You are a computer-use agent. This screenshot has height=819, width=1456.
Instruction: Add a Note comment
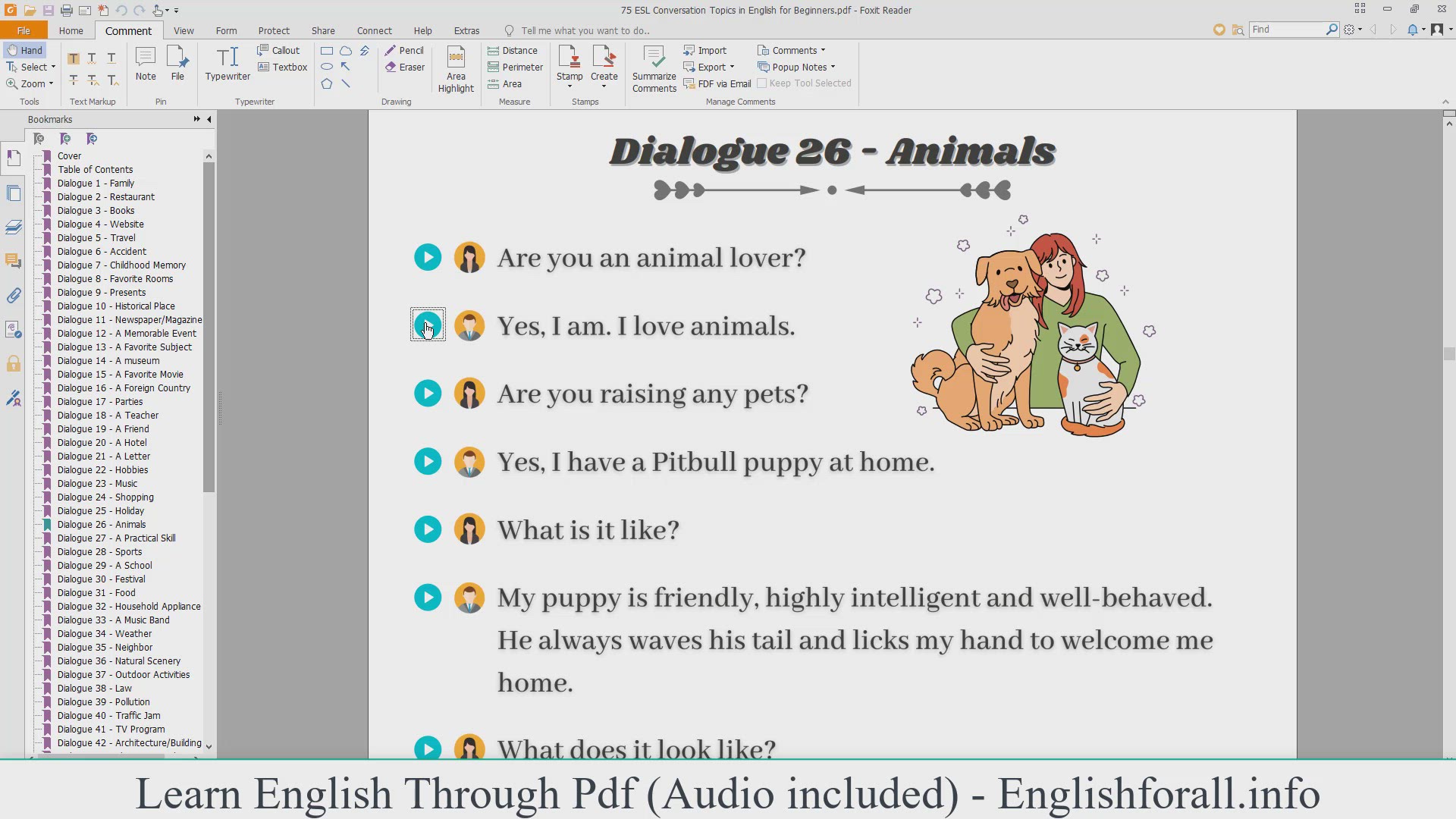coord(146,63)
